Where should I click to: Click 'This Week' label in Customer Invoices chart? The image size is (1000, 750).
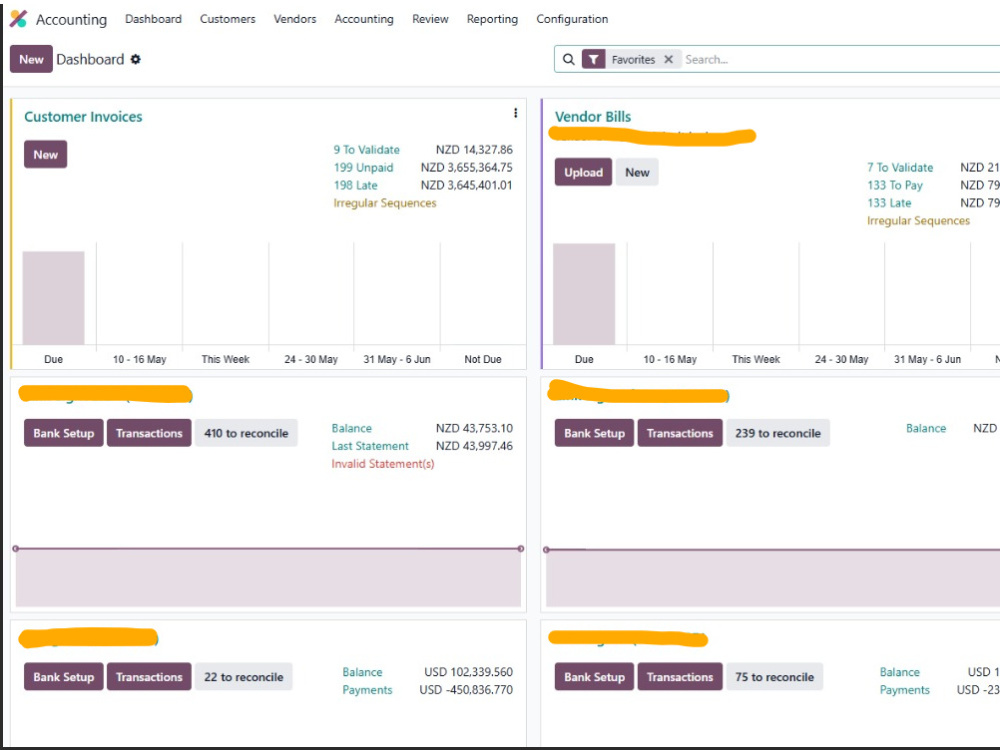pyautogui.click(x=225, y=359)
